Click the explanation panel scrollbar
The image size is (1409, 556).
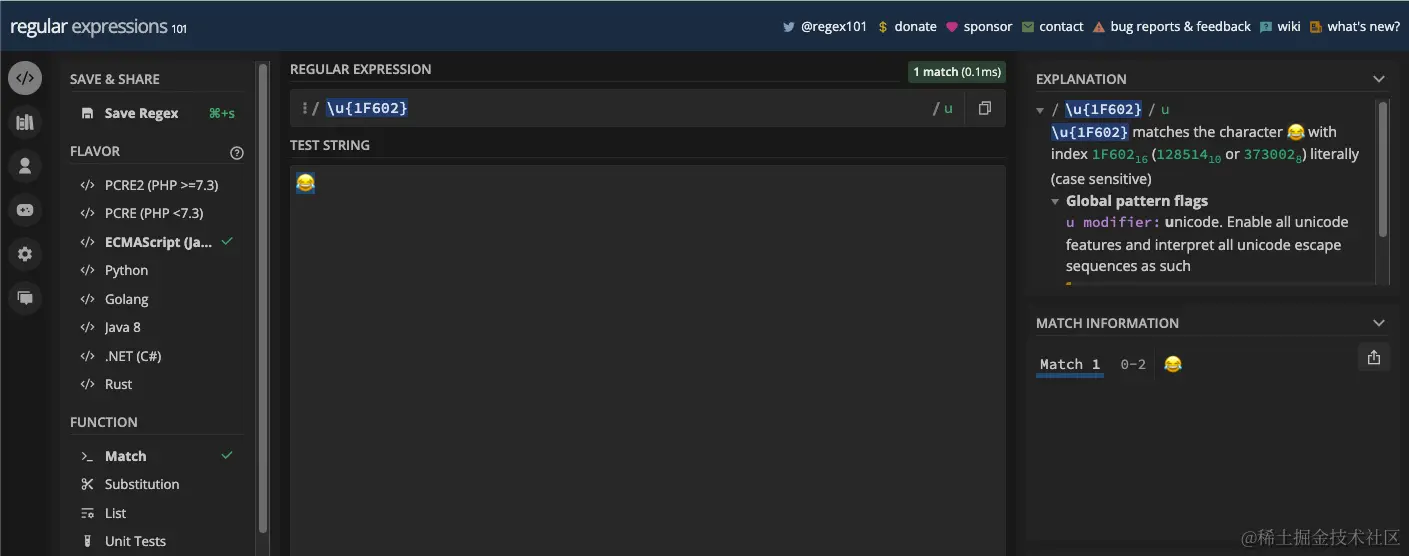coord(1382,170)
